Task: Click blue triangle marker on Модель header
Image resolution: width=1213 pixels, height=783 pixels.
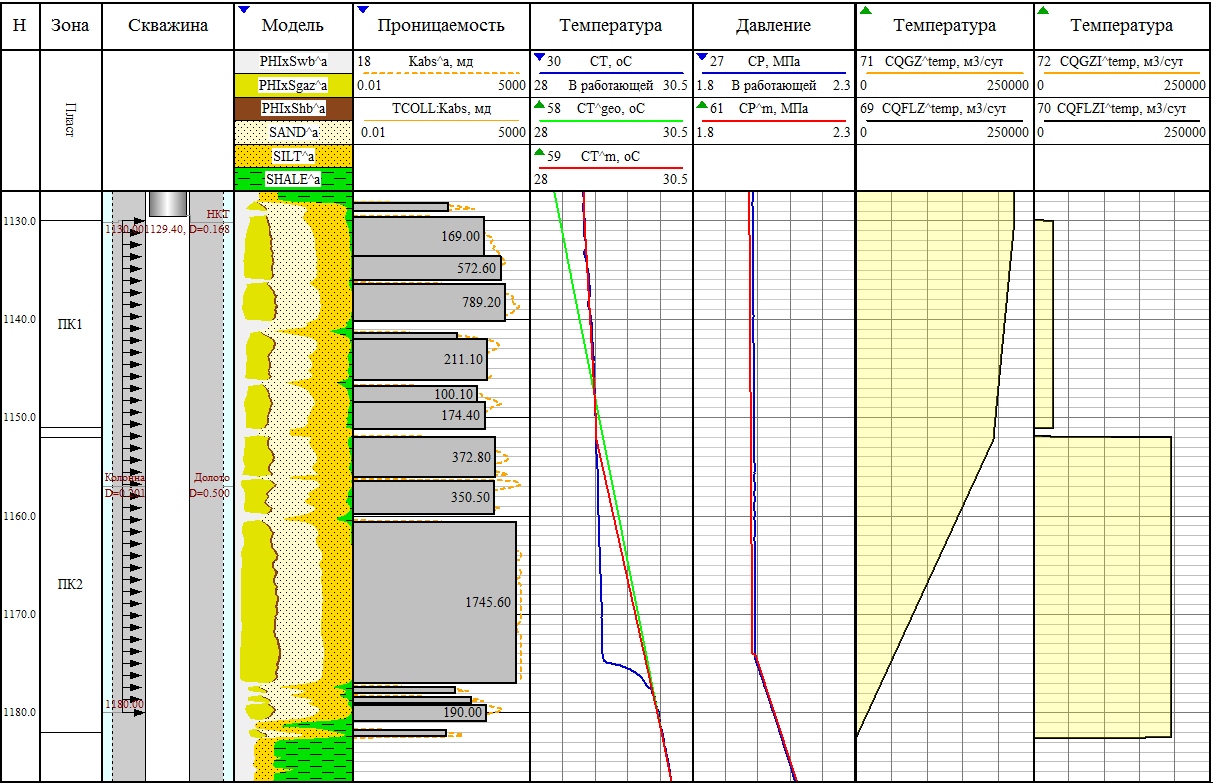Action: coord(245,10)
